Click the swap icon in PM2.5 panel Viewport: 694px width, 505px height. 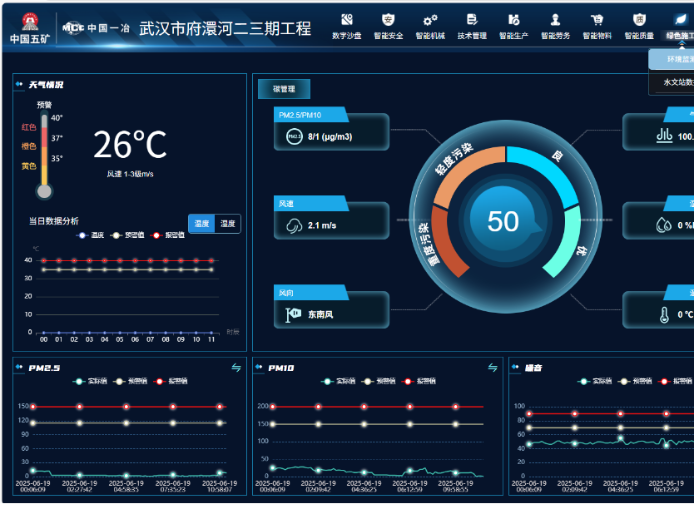tap(237, 368)
